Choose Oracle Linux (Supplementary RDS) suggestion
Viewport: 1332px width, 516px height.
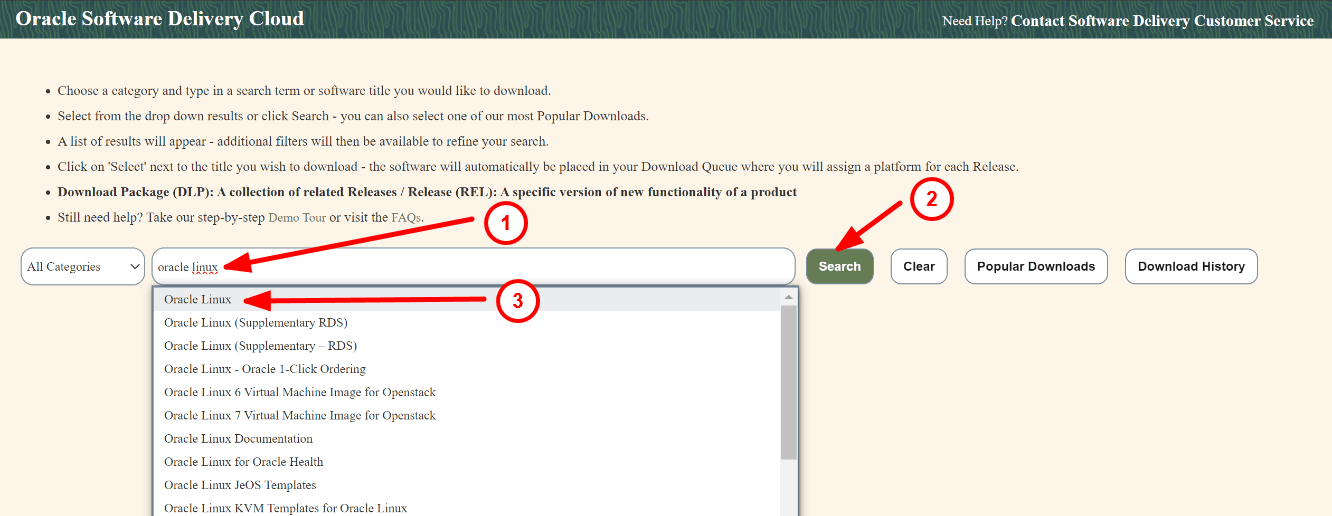tap(255, 323)
